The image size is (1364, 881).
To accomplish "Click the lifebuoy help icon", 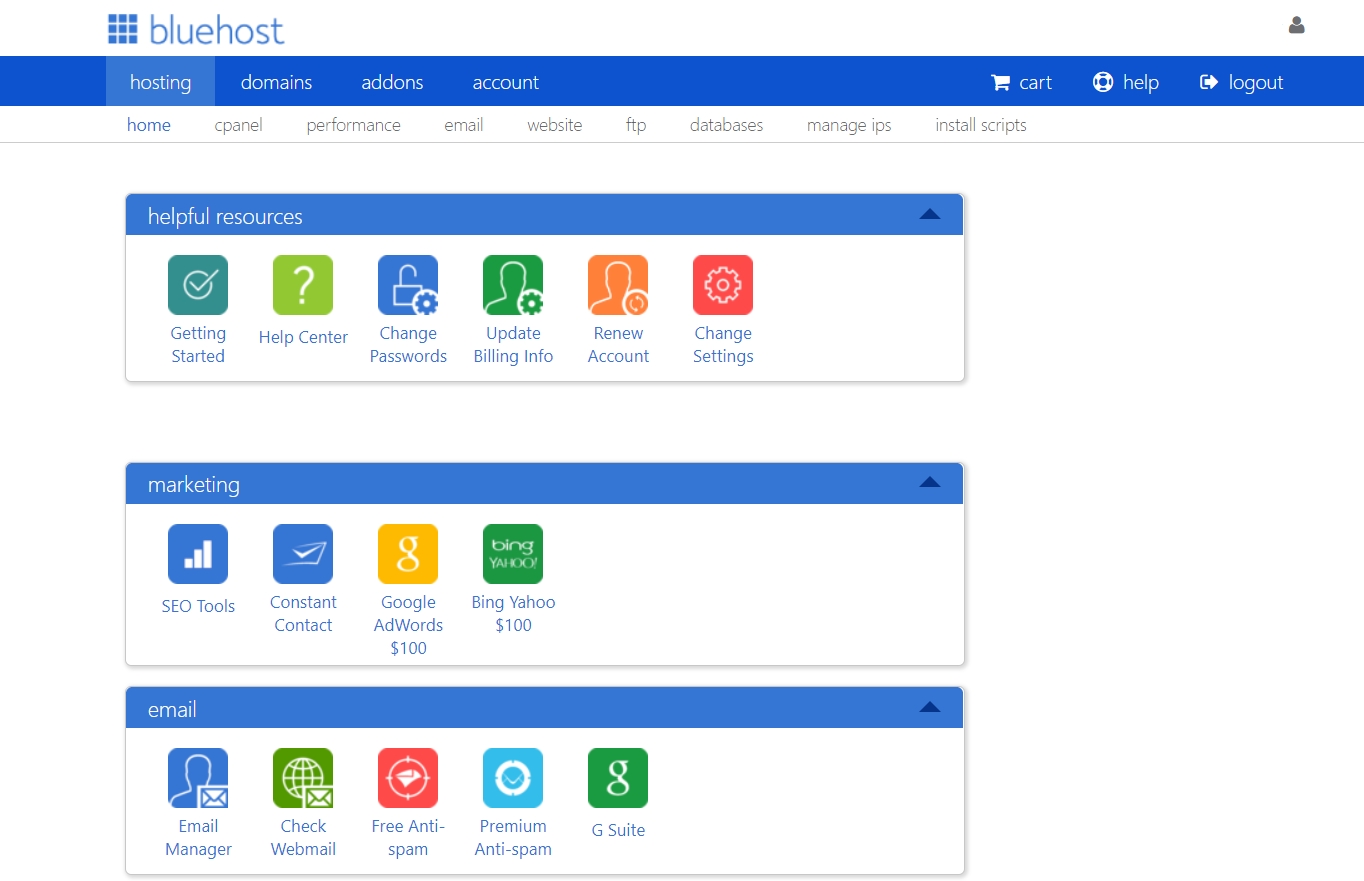I will point(1103,82).
